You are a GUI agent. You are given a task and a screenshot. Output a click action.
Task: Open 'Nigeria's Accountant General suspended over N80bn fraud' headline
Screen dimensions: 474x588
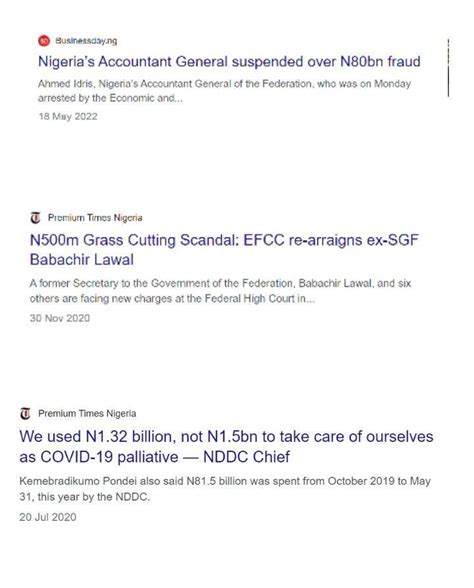(229, 62)
